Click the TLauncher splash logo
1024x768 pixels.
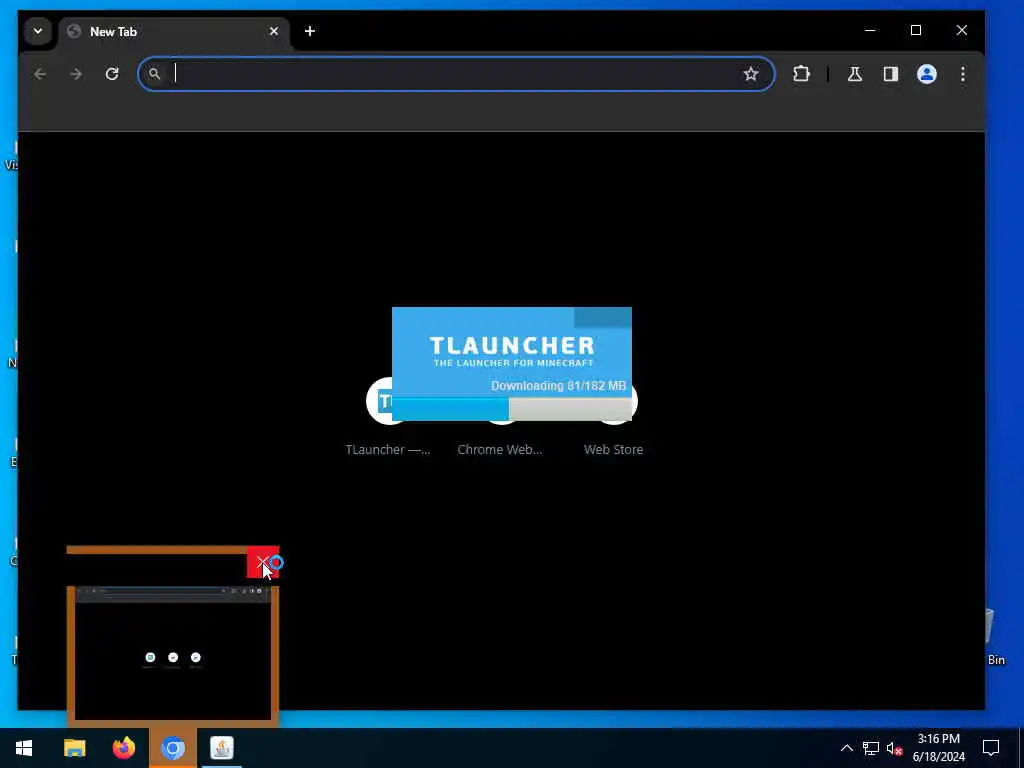(512, 351)
